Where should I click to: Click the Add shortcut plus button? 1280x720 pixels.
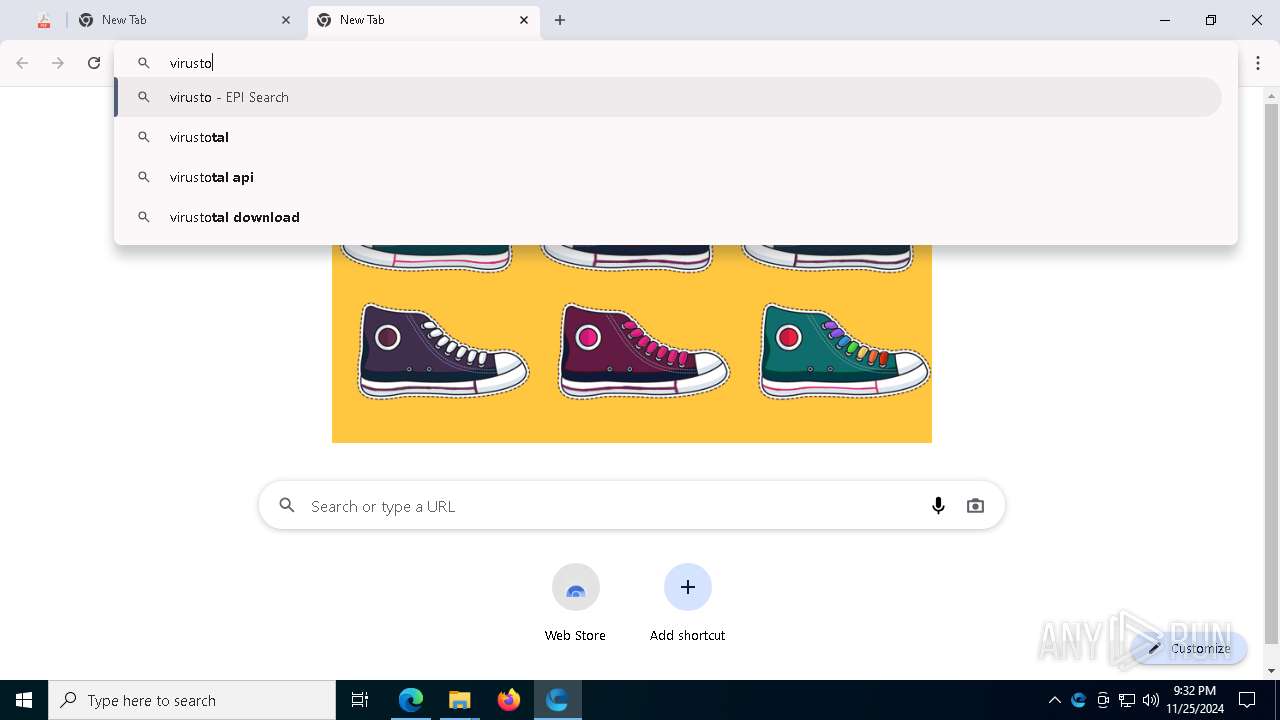688,587
